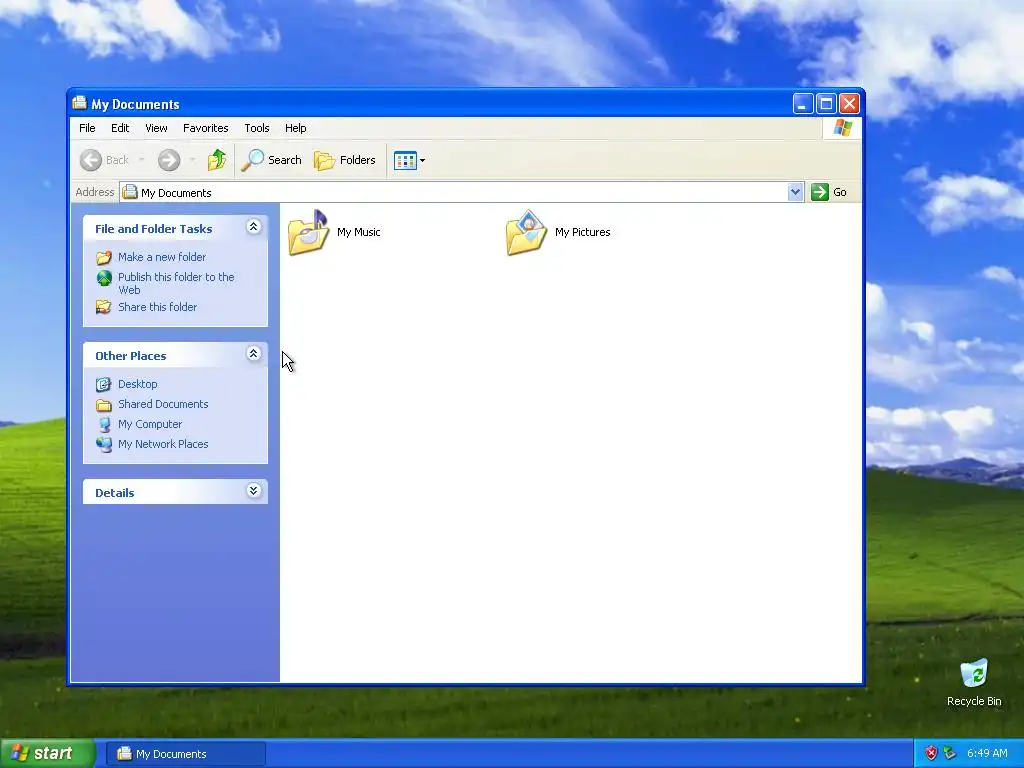Screen dimensions: 1024x768
Task: Minimize the My Documents window
Action: pos(803,103)
